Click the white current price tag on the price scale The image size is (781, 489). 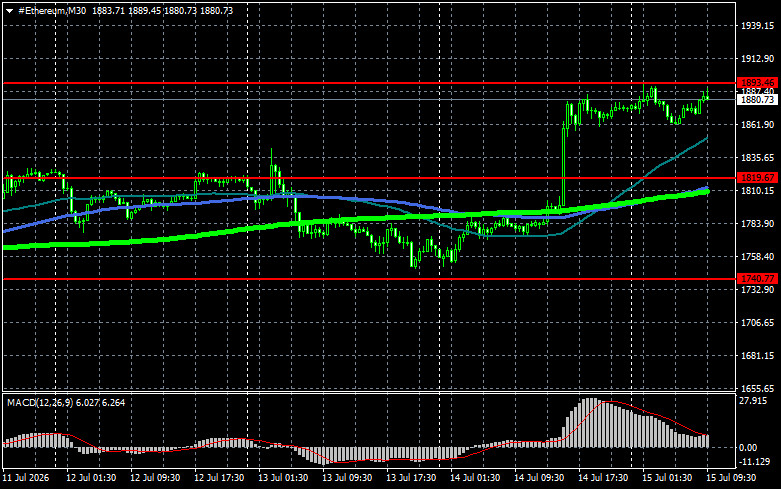[x=757, y=100]
